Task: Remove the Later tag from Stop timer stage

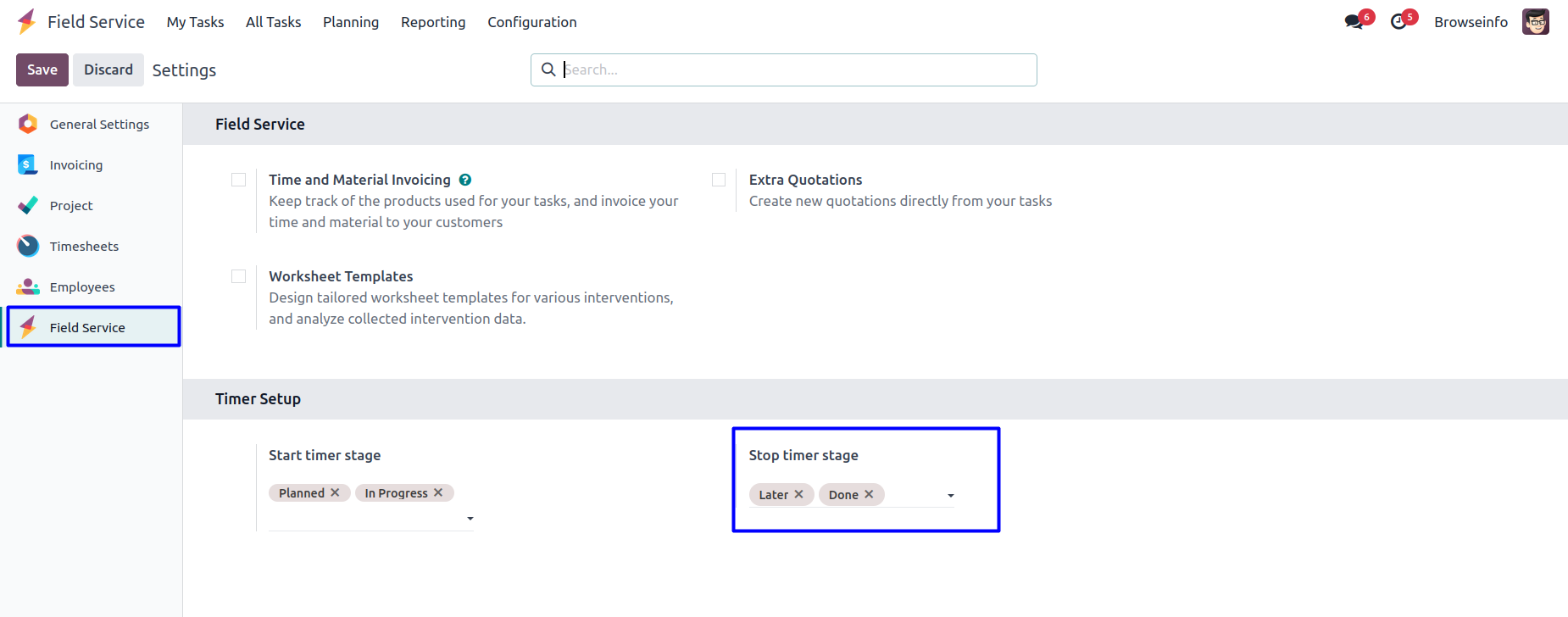Action: coord(798,494)
